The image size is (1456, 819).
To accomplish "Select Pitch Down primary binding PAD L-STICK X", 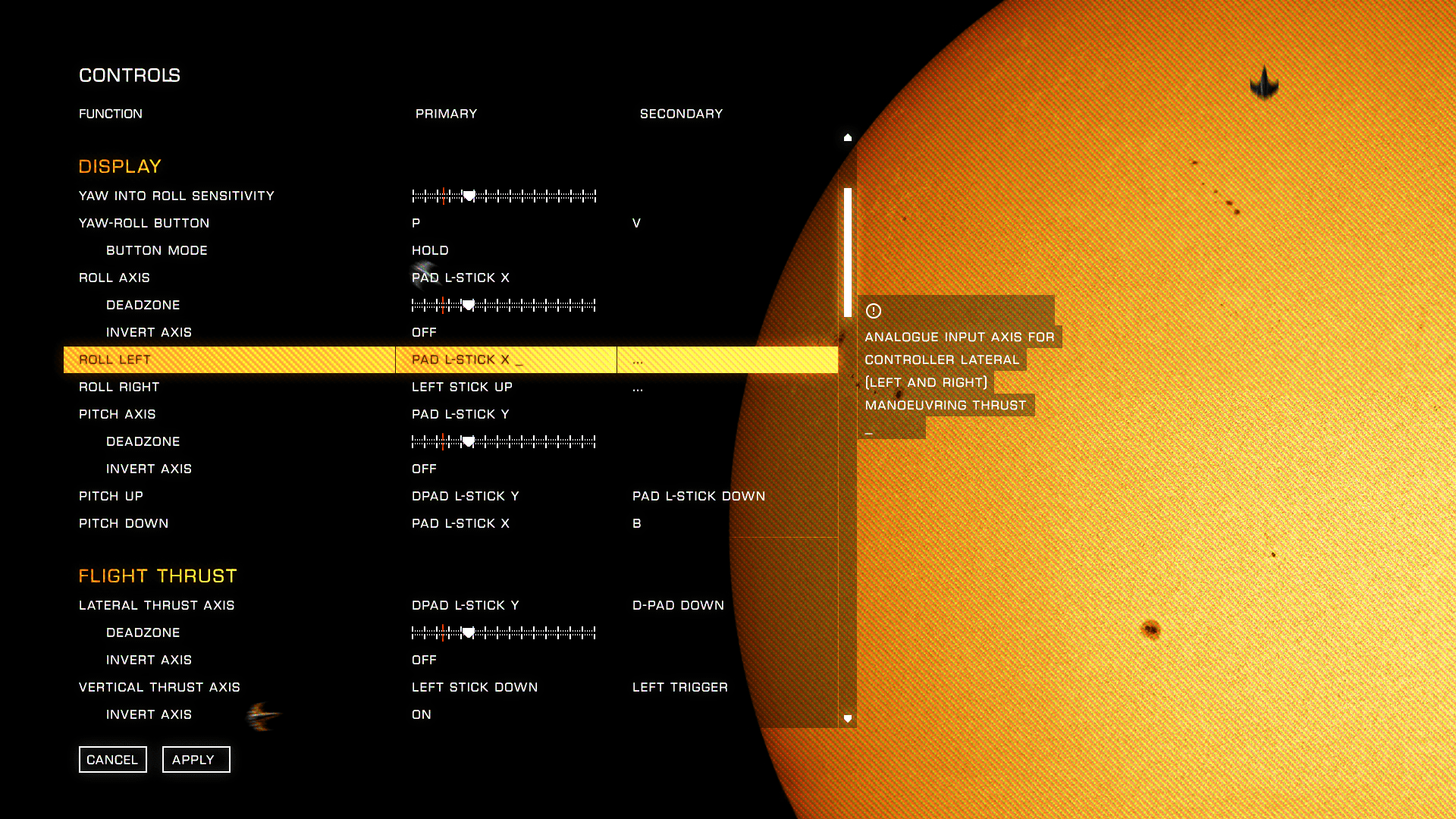I will click(x=460, y=523).
